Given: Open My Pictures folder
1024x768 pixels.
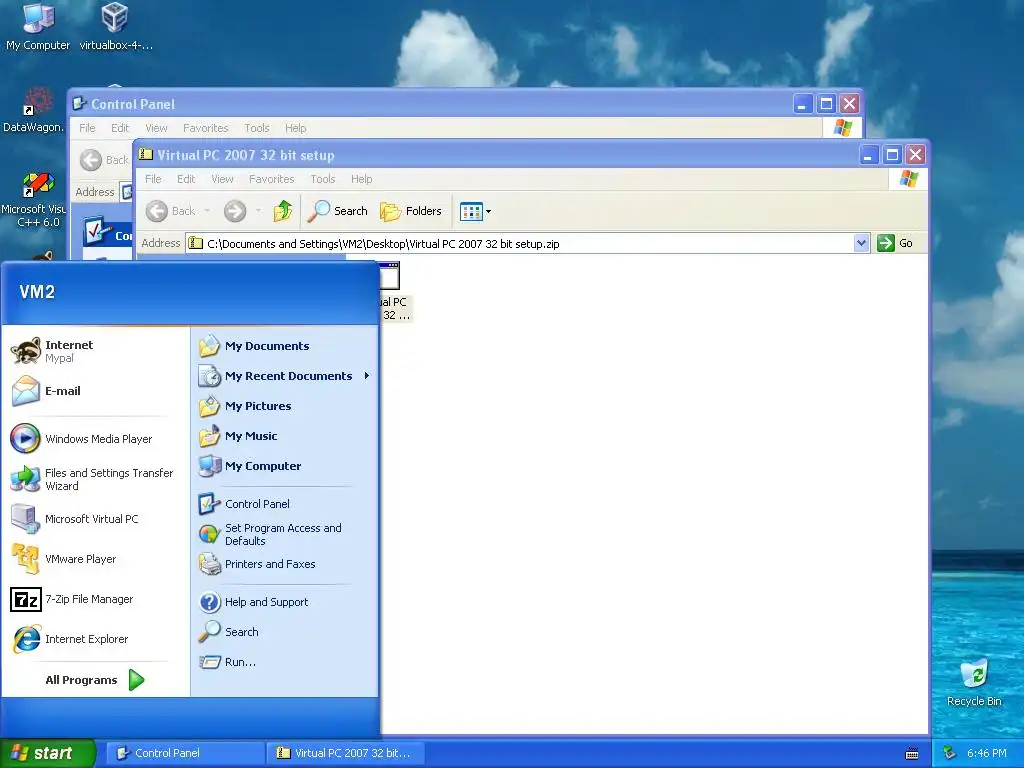Looking at the screenshot, I should [x=285, y=406].
